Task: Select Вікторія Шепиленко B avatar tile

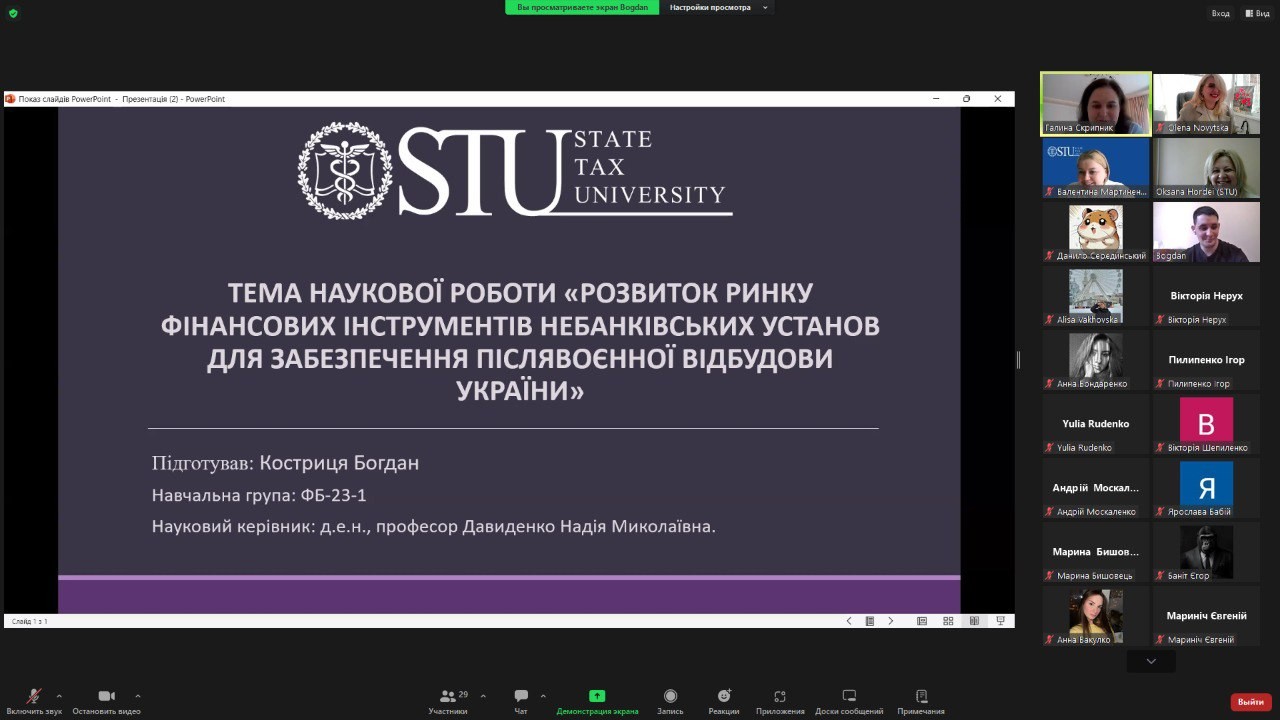Action: coord(1206,424)
